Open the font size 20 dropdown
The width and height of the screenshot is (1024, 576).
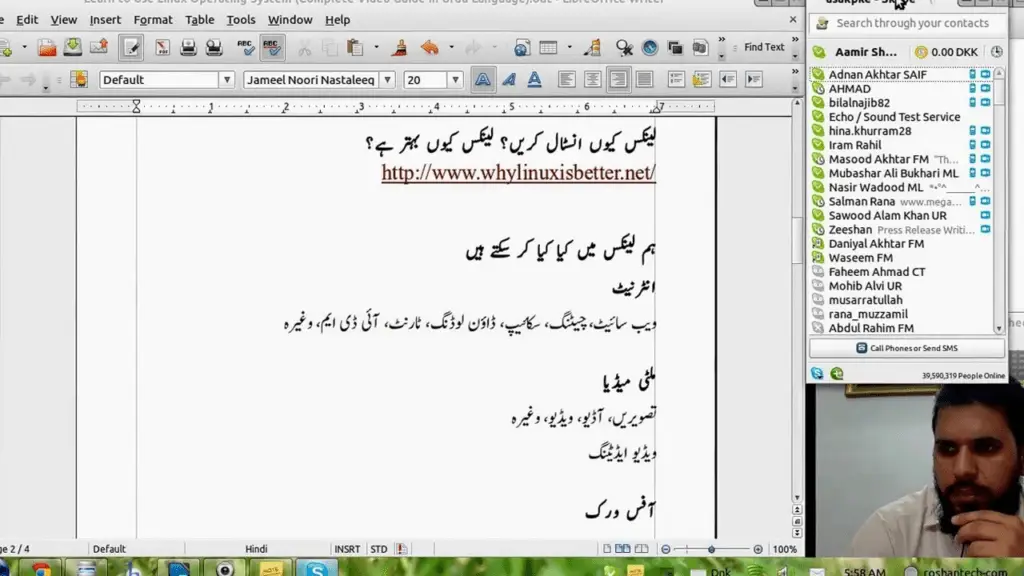455,80
